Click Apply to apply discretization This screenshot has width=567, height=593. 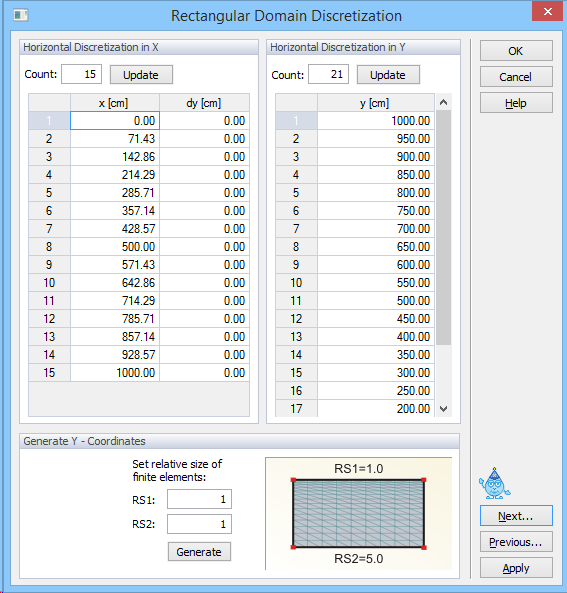pos(516,568)
